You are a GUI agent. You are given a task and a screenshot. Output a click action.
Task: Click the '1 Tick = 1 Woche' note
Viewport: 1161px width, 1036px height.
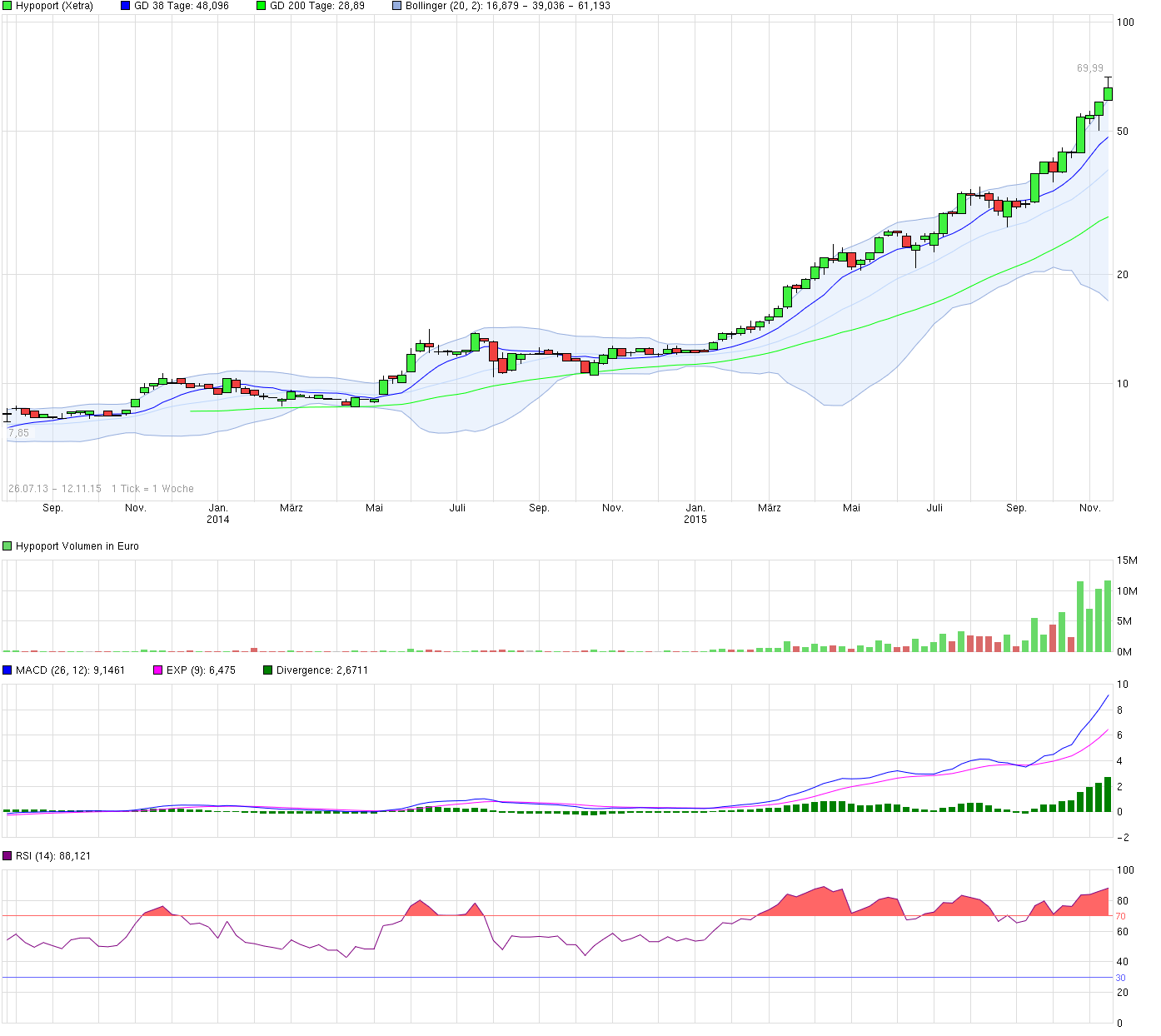coord(152,489)
